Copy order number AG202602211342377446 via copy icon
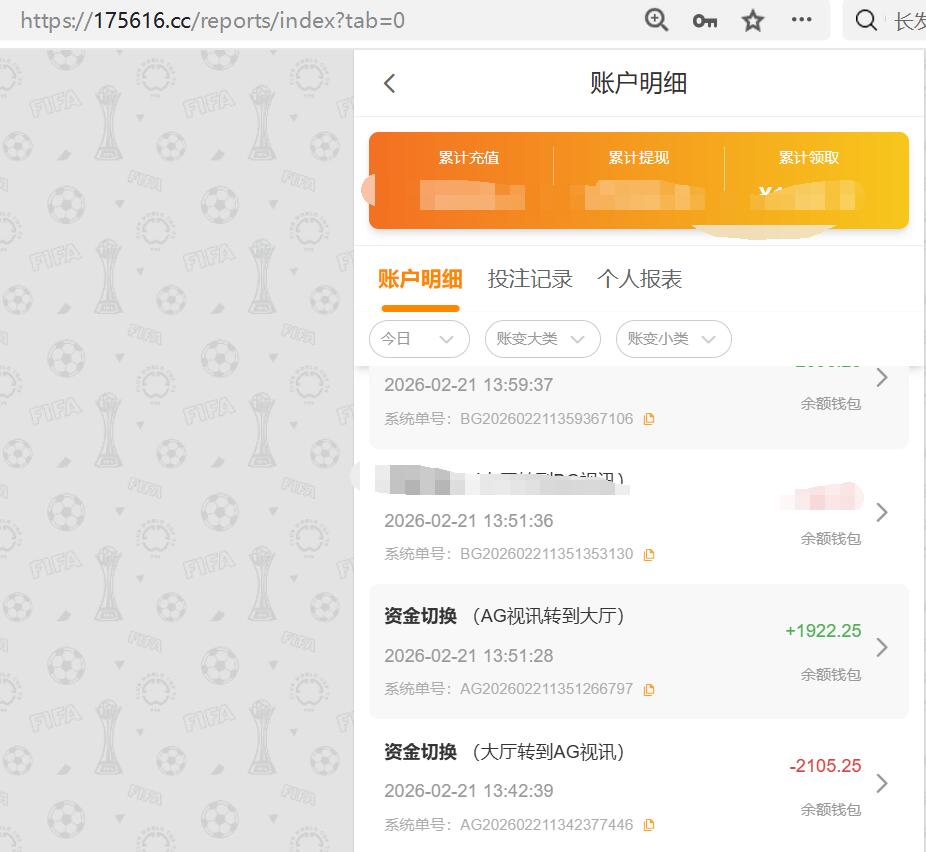 [649, 824]
